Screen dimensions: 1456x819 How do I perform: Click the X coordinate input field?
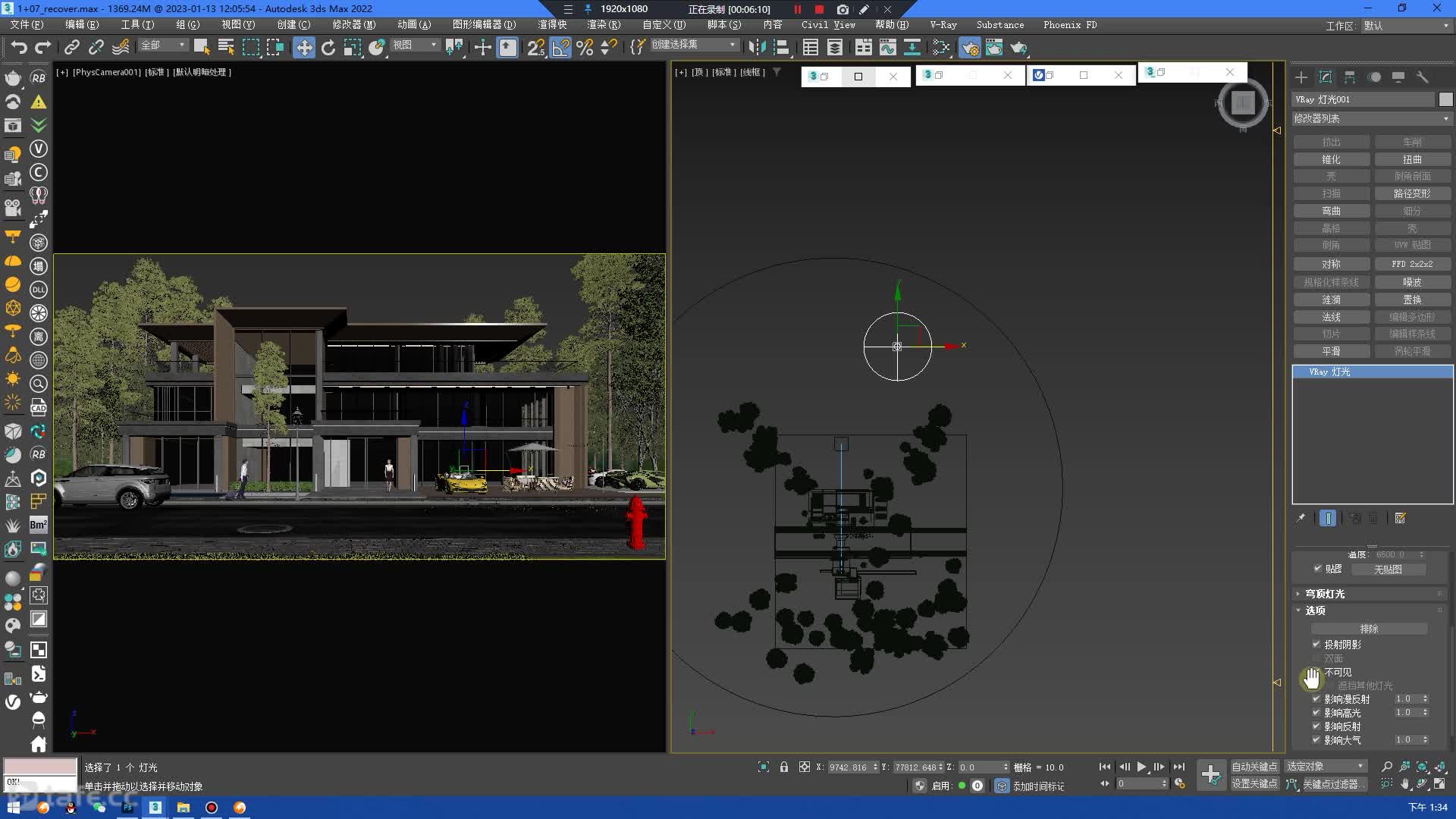pos(849,767)
